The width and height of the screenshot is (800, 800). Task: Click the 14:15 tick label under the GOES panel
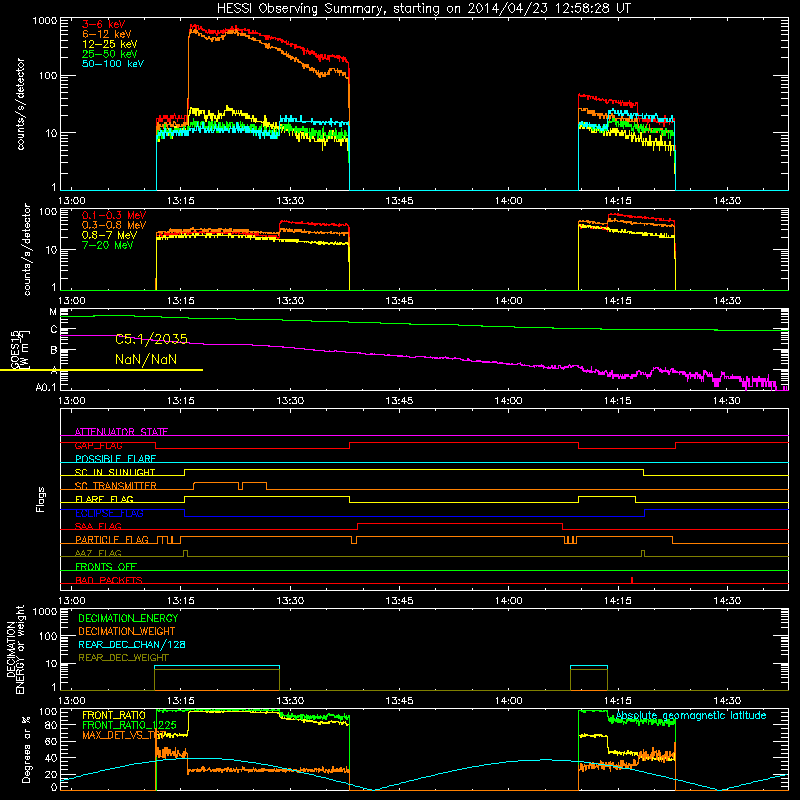pyautogui.click(x=617, y=401)
